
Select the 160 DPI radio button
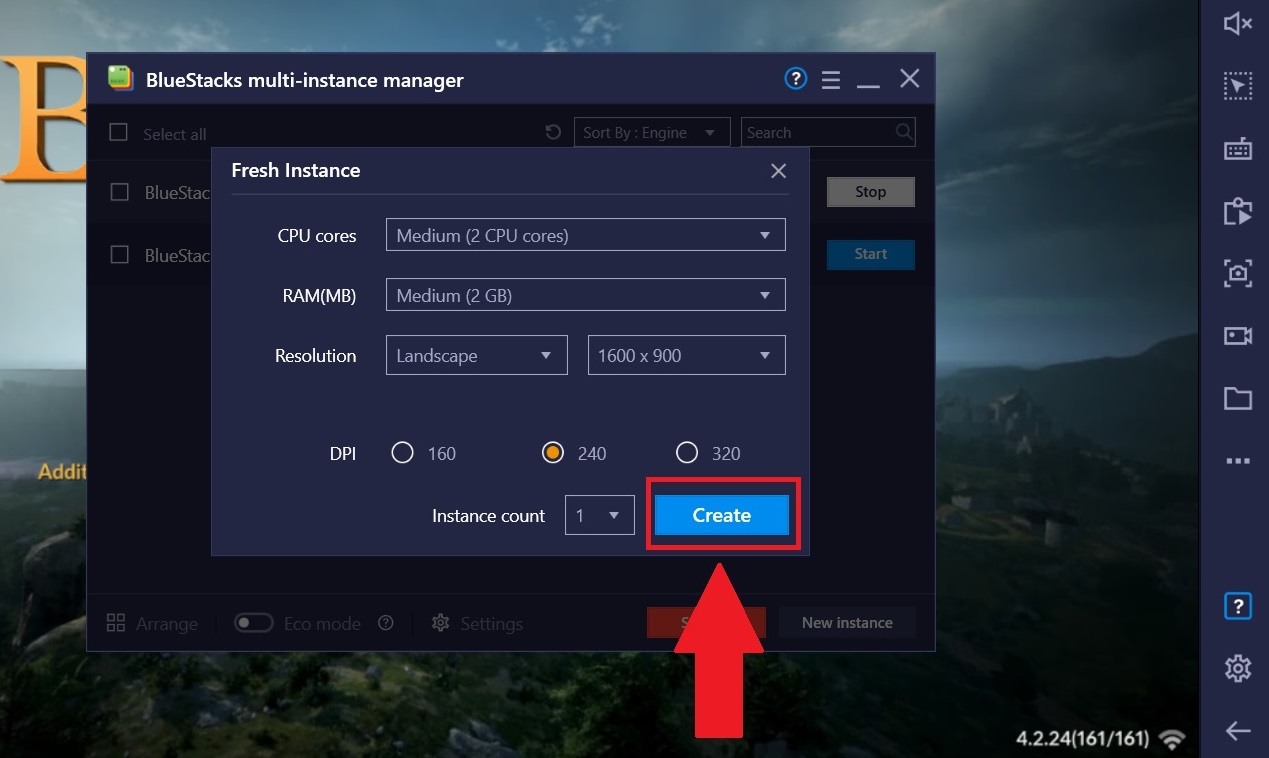coord(403,453)
